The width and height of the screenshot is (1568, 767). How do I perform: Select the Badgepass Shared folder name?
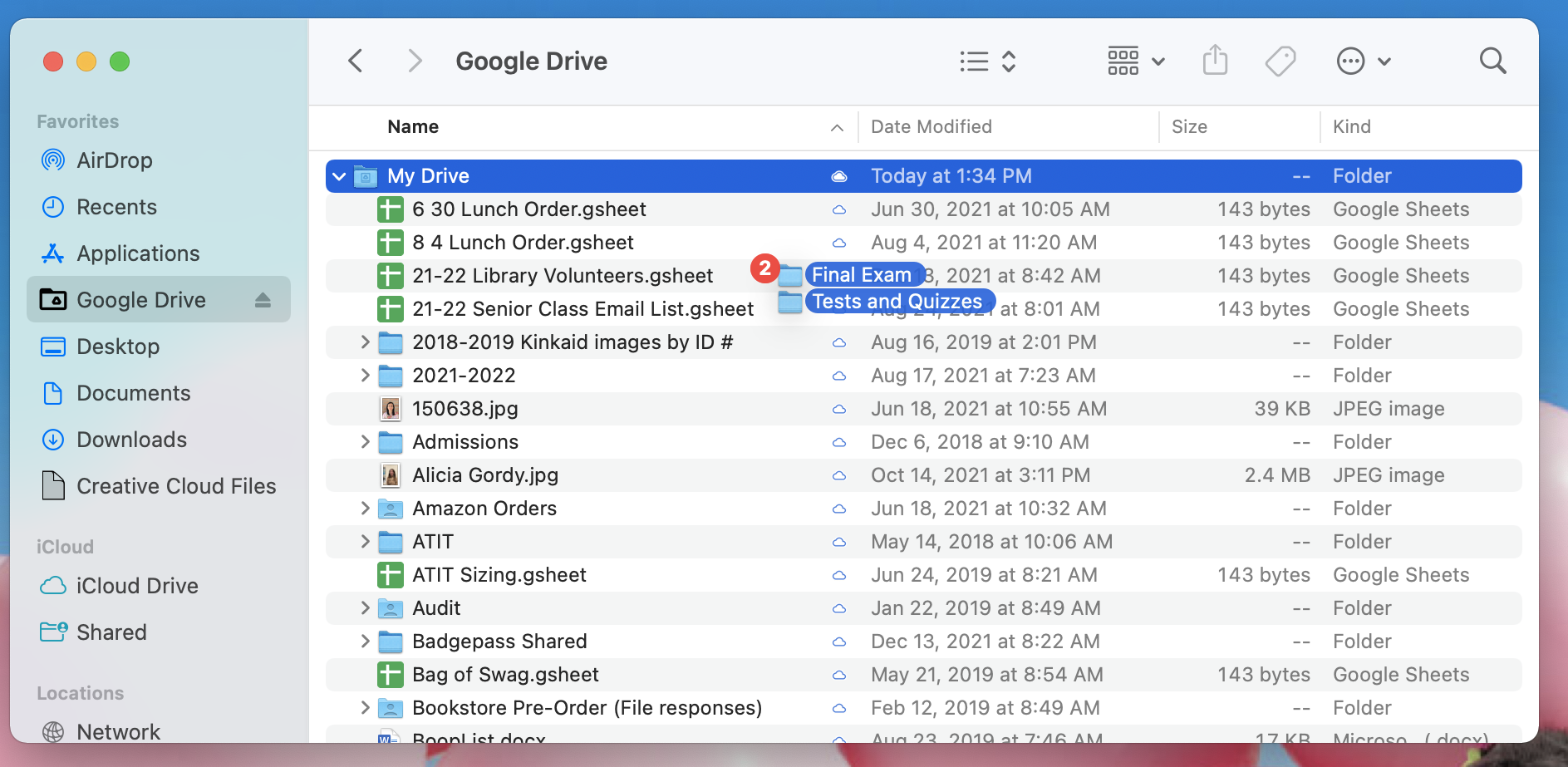(499, 642)
